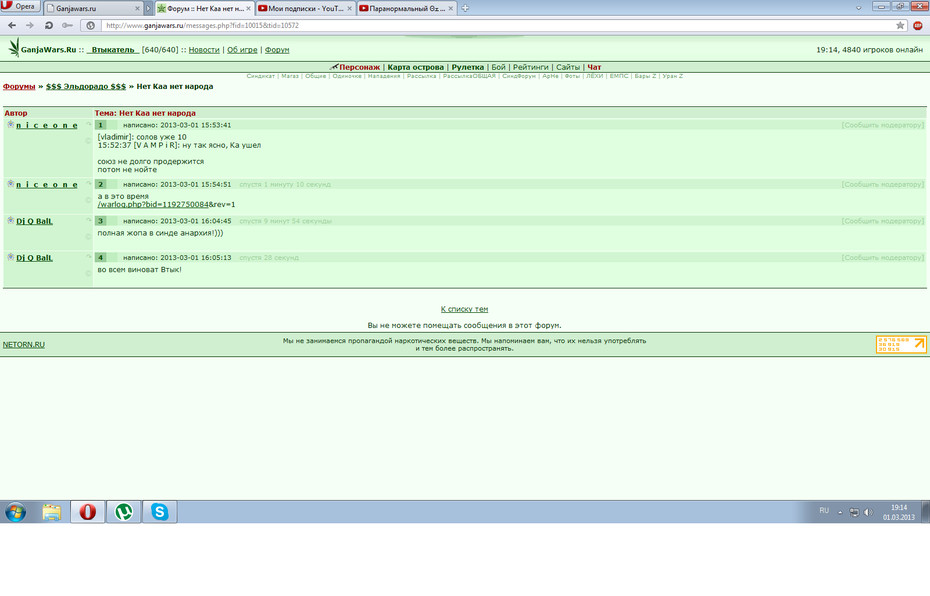Click post number 1 badge
Screen dimensions: 930x596
pos(101,125)
